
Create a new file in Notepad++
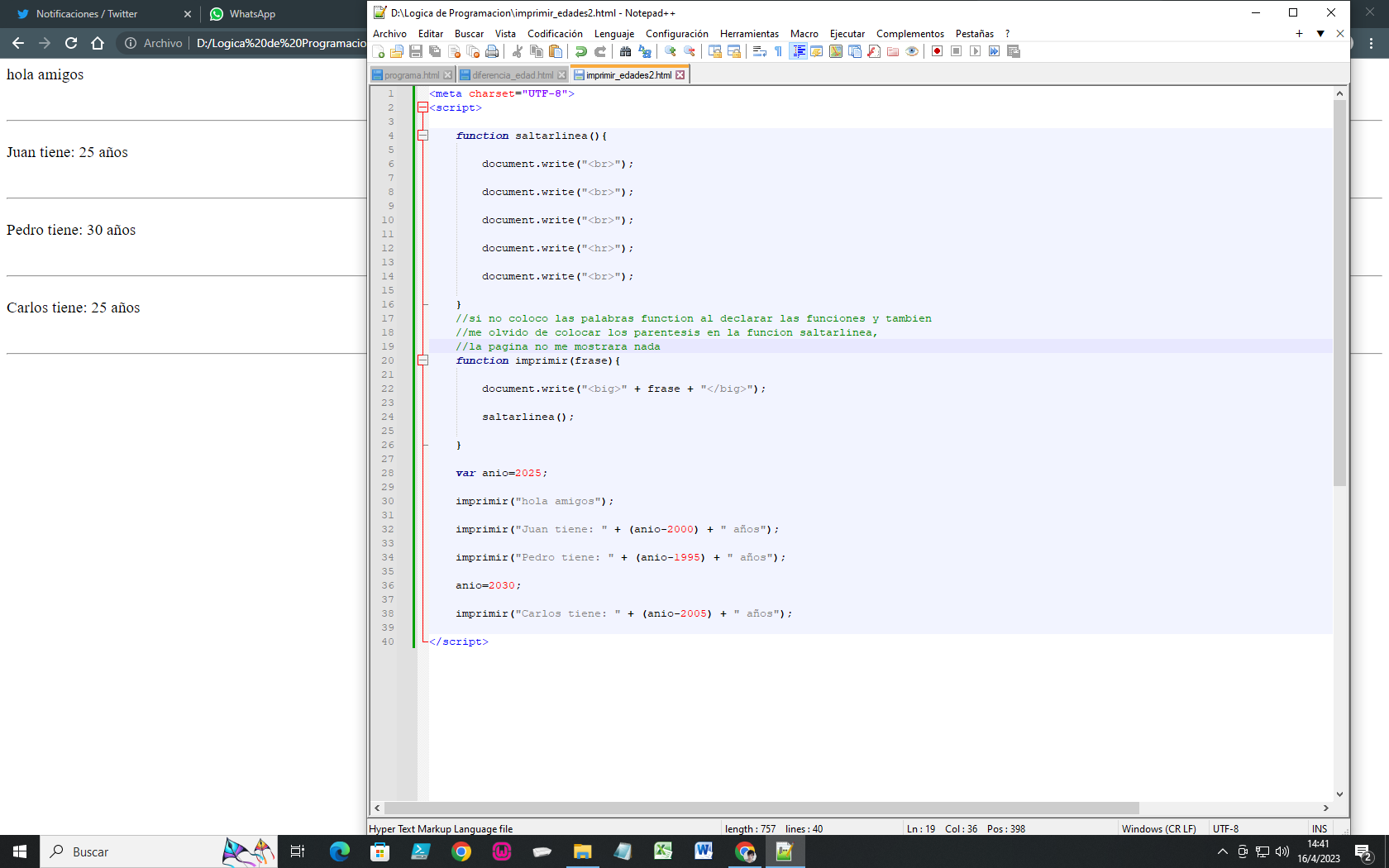point(379,51)
